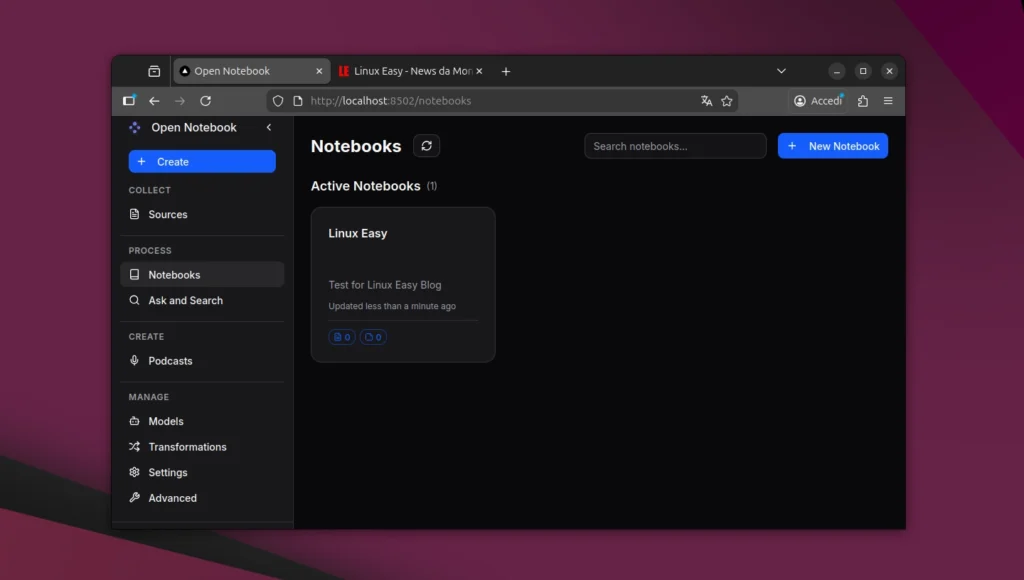Viewport: 1024px width, 580px height.
Task: Click the Open Notebook logo
Action: (134, 127)
